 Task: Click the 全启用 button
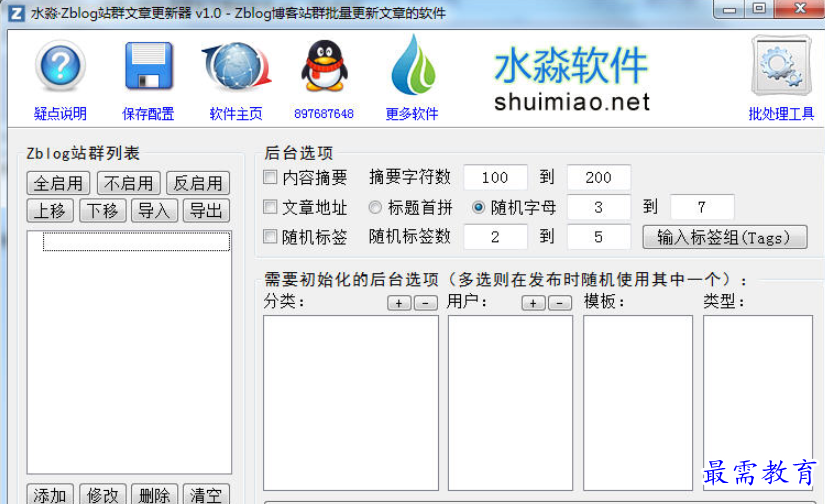pos(58,183)
